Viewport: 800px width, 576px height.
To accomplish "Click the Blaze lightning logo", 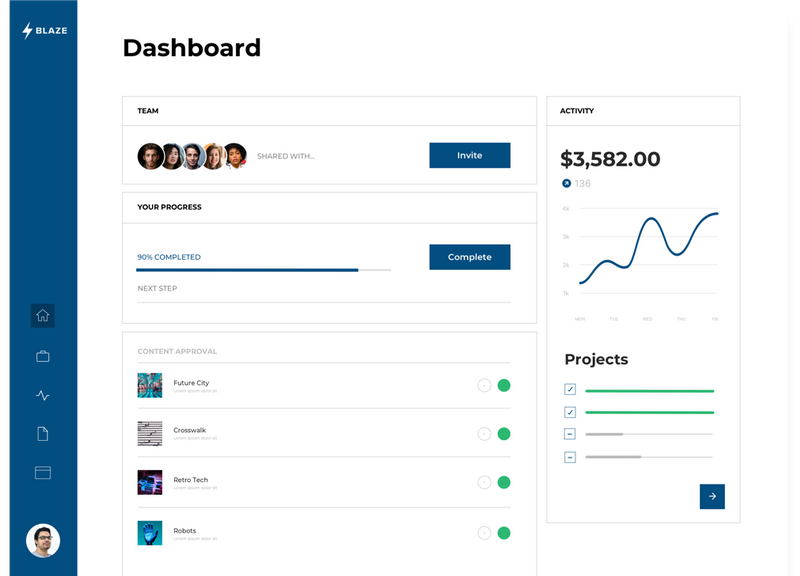I will tap(27, 30).
